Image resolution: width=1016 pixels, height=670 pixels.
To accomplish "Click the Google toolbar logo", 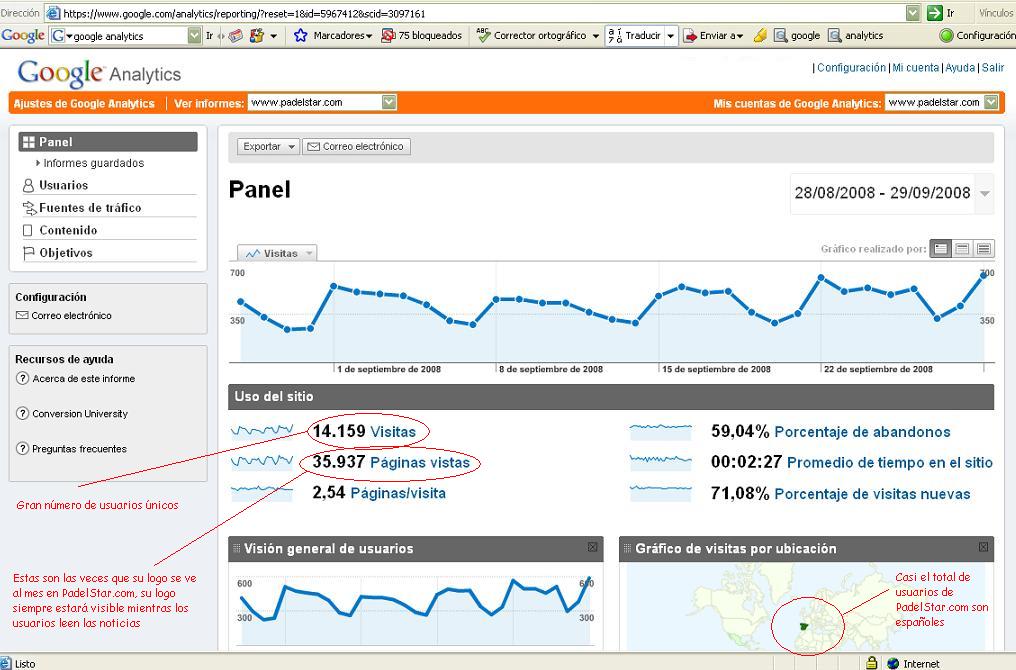I will (x=23, y=36).
